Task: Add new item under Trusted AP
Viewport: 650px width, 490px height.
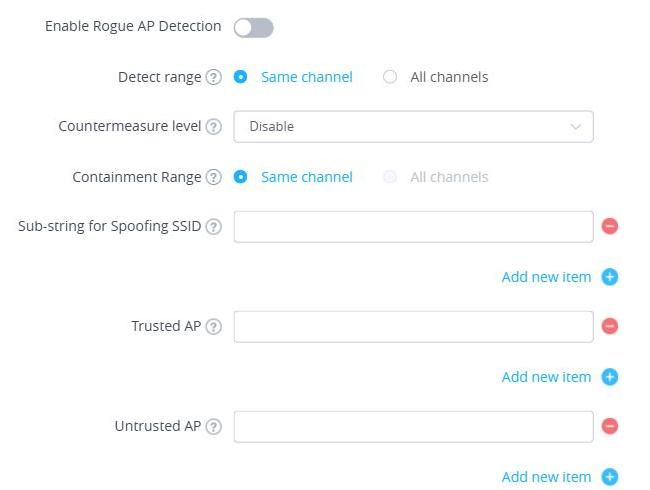Action: tap(560, 377)
